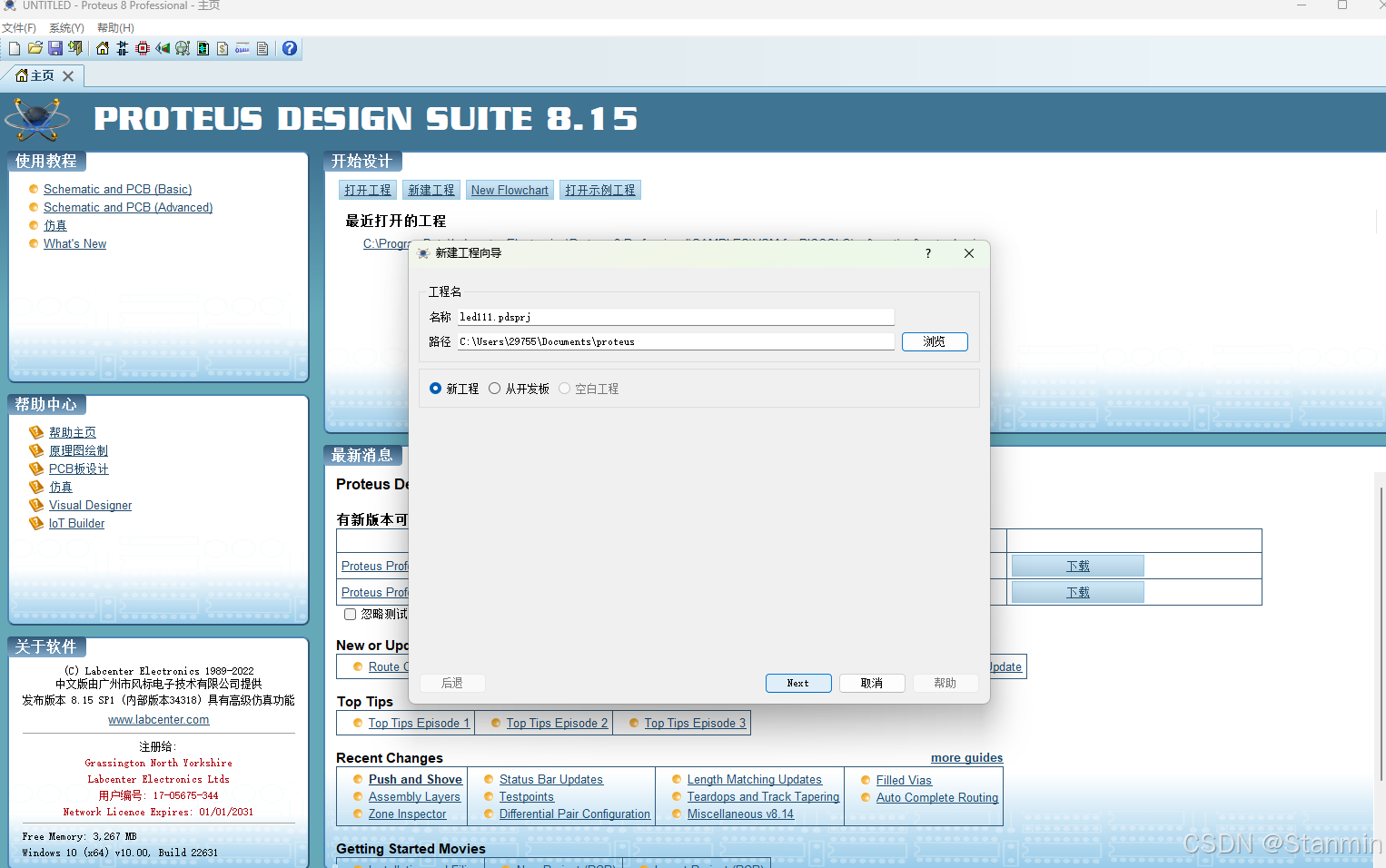1386x868 pixels.
Task: Click Next in the wizard
Action: coord(798,683)
